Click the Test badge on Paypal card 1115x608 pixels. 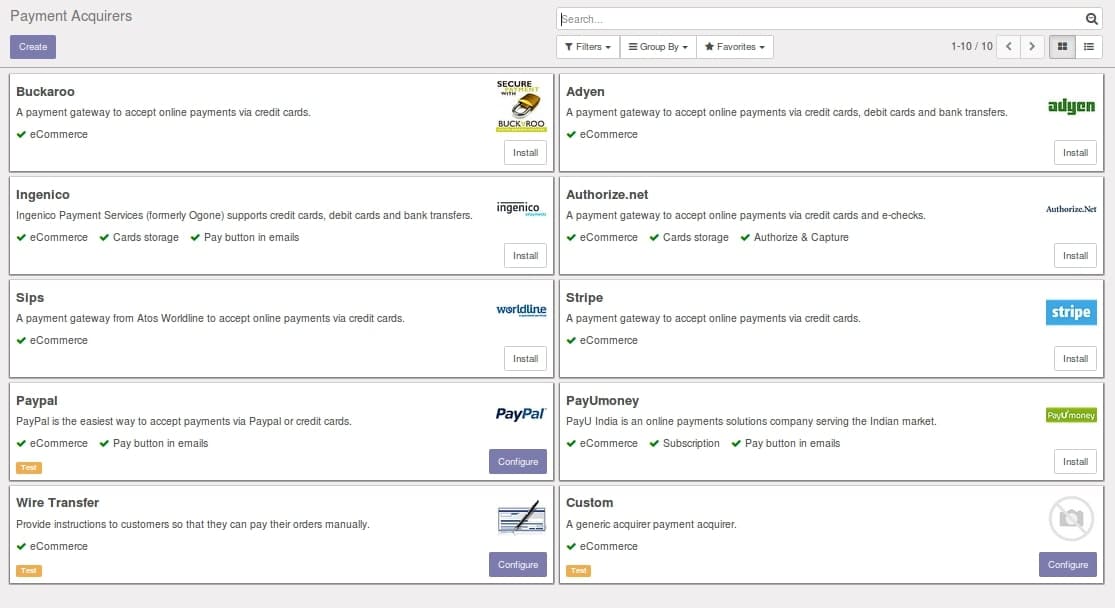[29, 468]
